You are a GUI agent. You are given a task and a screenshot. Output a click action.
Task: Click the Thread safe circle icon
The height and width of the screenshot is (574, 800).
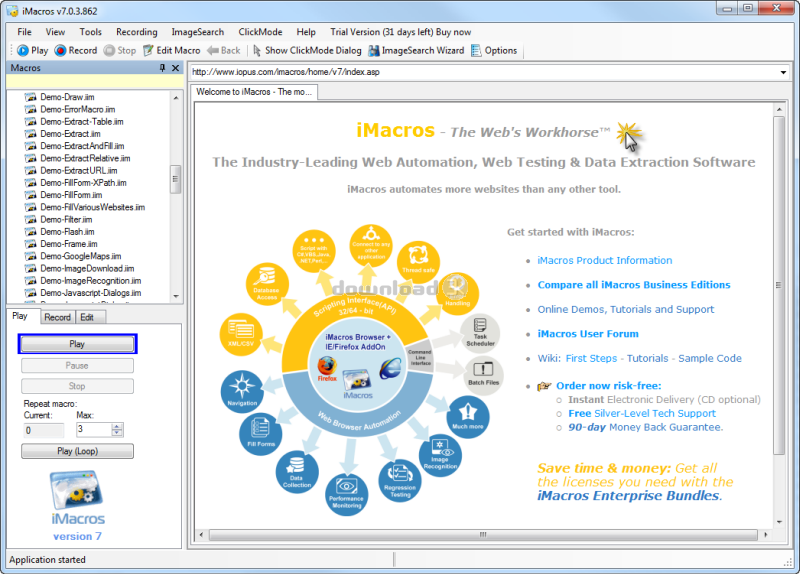coord(418,261)
